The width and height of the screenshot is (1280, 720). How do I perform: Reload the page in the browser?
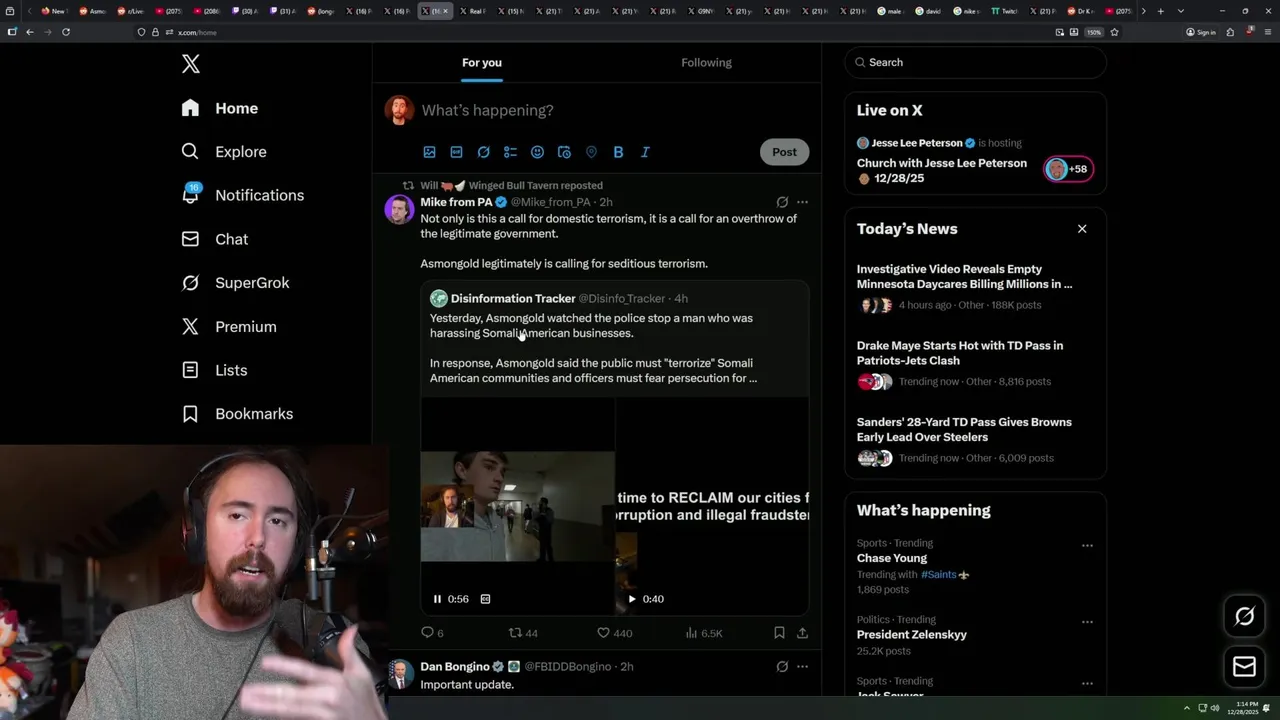click(66, 32)
